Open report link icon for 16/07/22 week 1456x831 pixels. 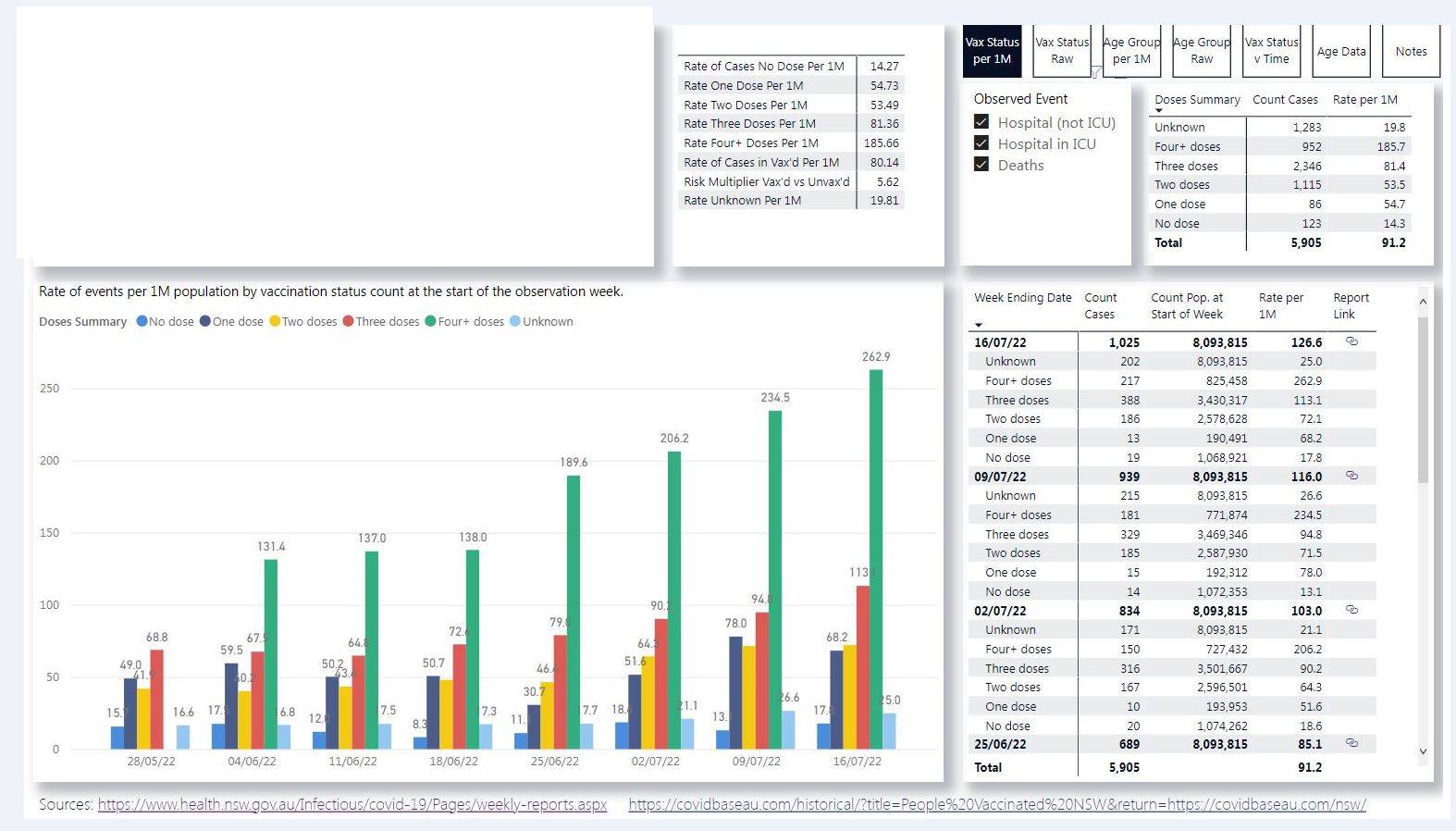(x=1351, y=341)
